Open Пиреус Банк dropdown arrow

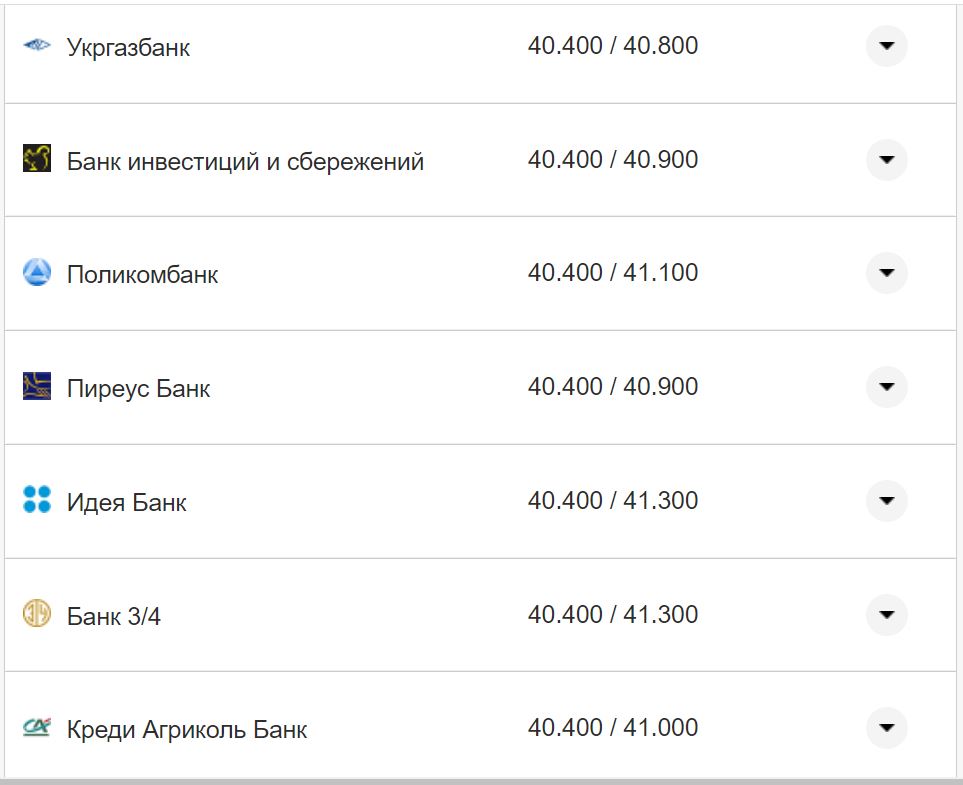tap(886, 387)
